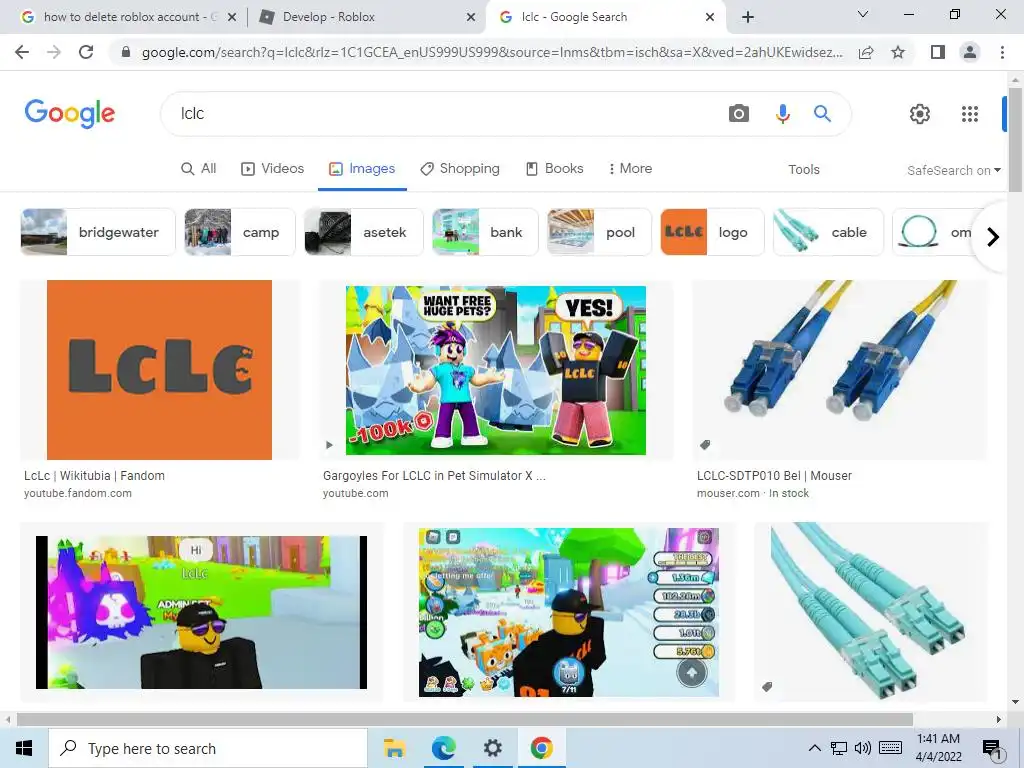The height and width of the screenshot is (768, 1024).
Task: Click the Google logo
Action: [x=70, y=113]
